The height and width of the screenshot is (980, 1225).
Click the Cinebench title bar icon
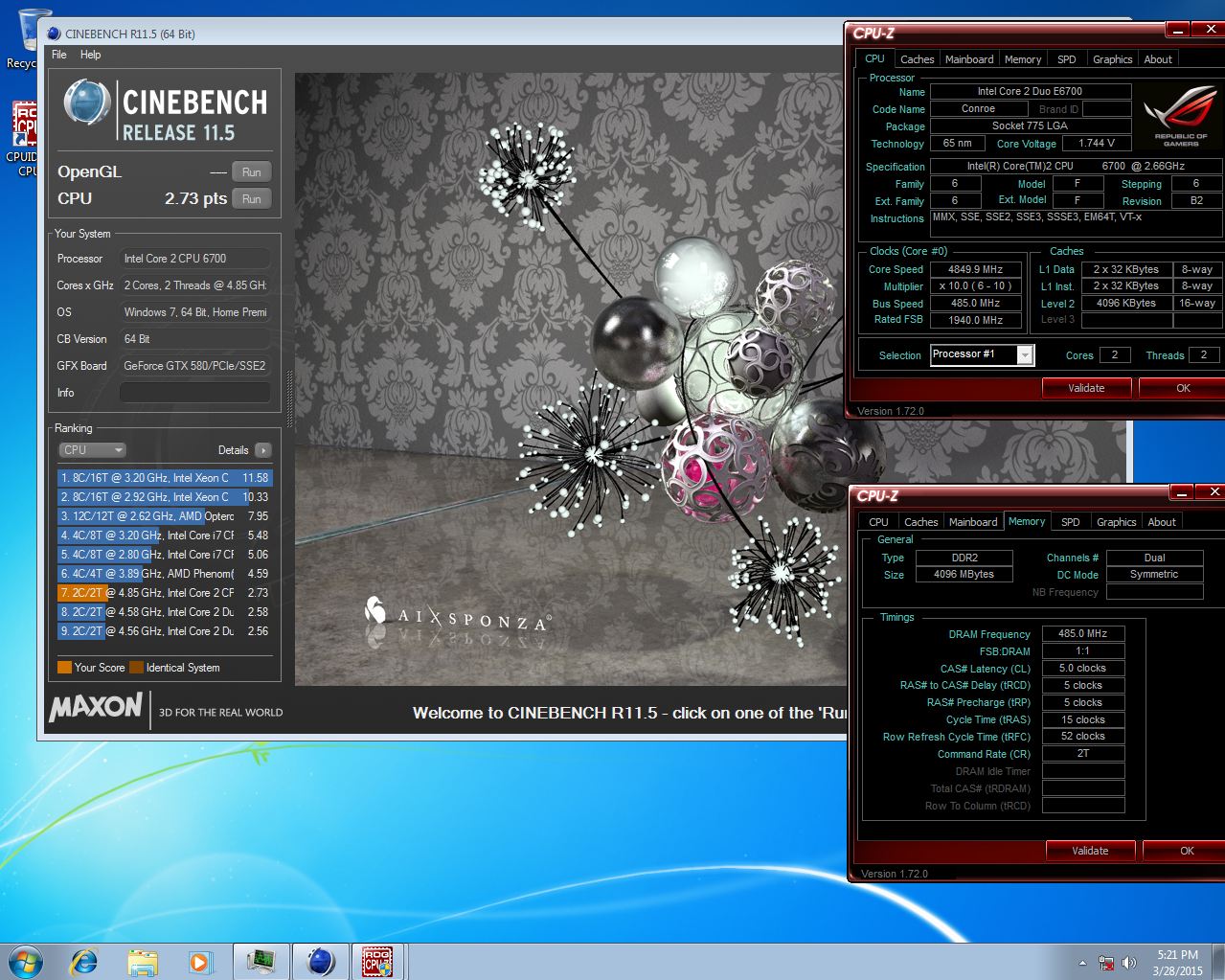[x=54, y=34]
